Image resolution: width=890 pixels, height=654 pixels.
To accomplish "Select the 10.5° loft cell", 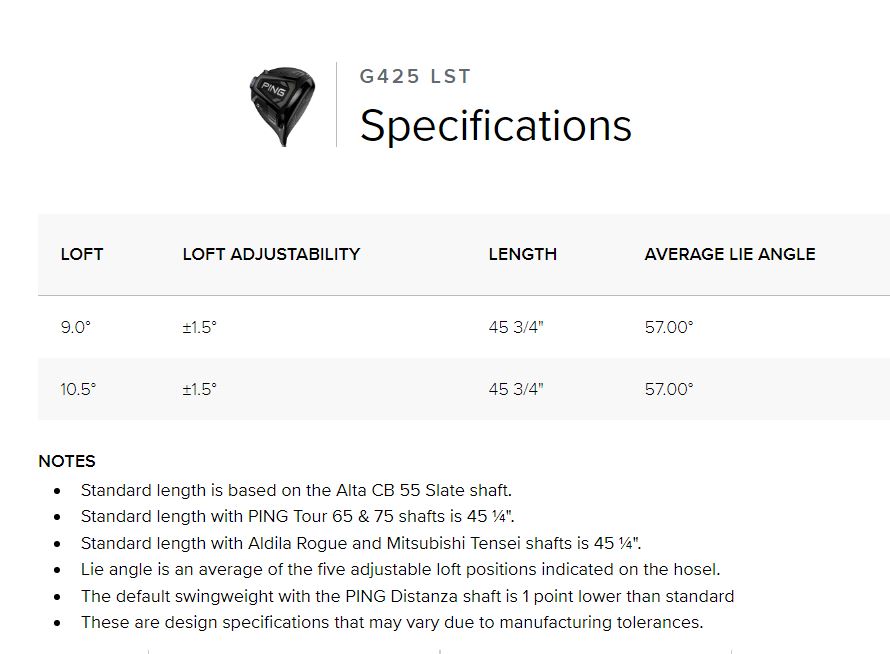I will tap(78, 389).
